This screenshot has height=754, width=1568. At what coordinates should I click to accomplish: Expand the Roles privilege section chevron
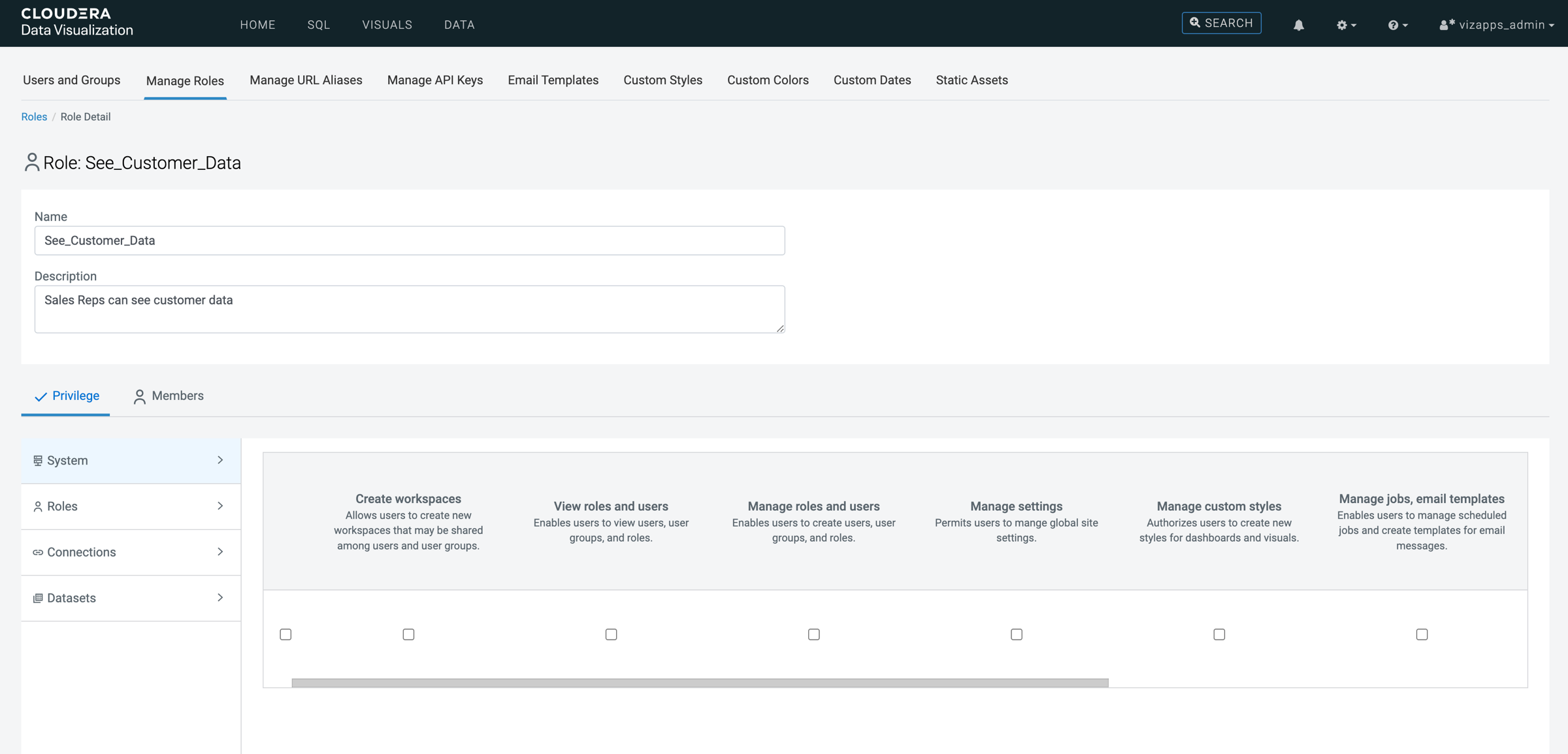point(220,506)
